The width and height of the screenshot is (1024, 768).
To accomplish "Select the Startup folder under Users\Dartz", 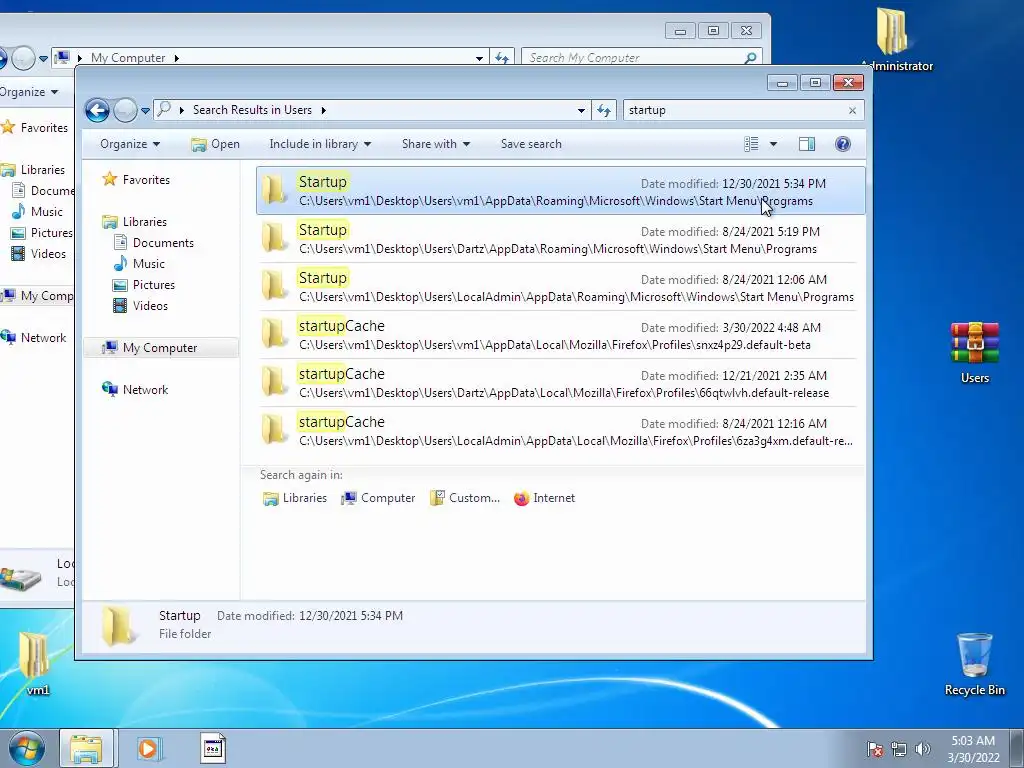I will click(560, 239).
